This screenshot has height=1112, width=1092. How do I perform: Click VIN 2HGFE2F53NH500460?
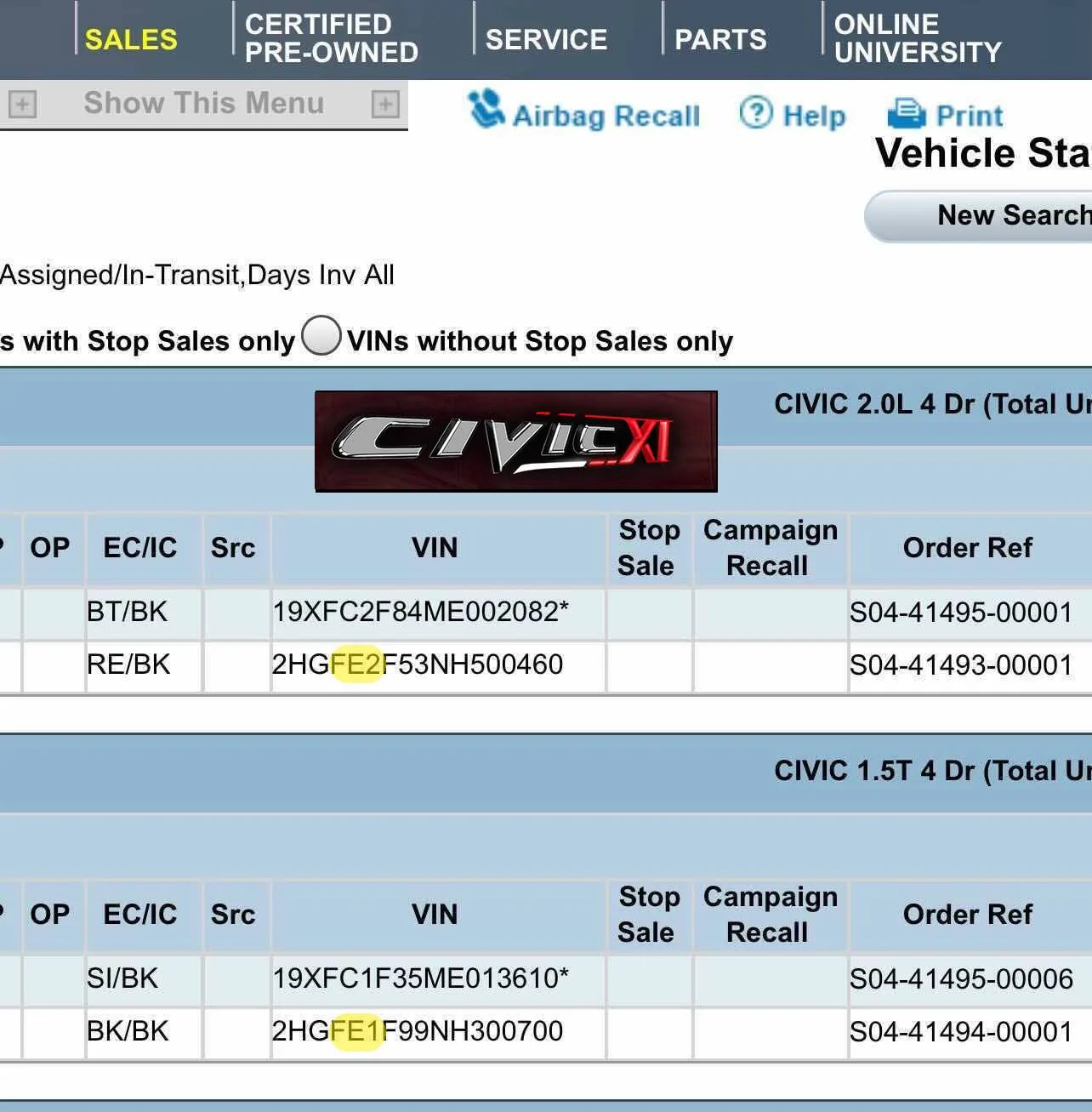point(418,664)
